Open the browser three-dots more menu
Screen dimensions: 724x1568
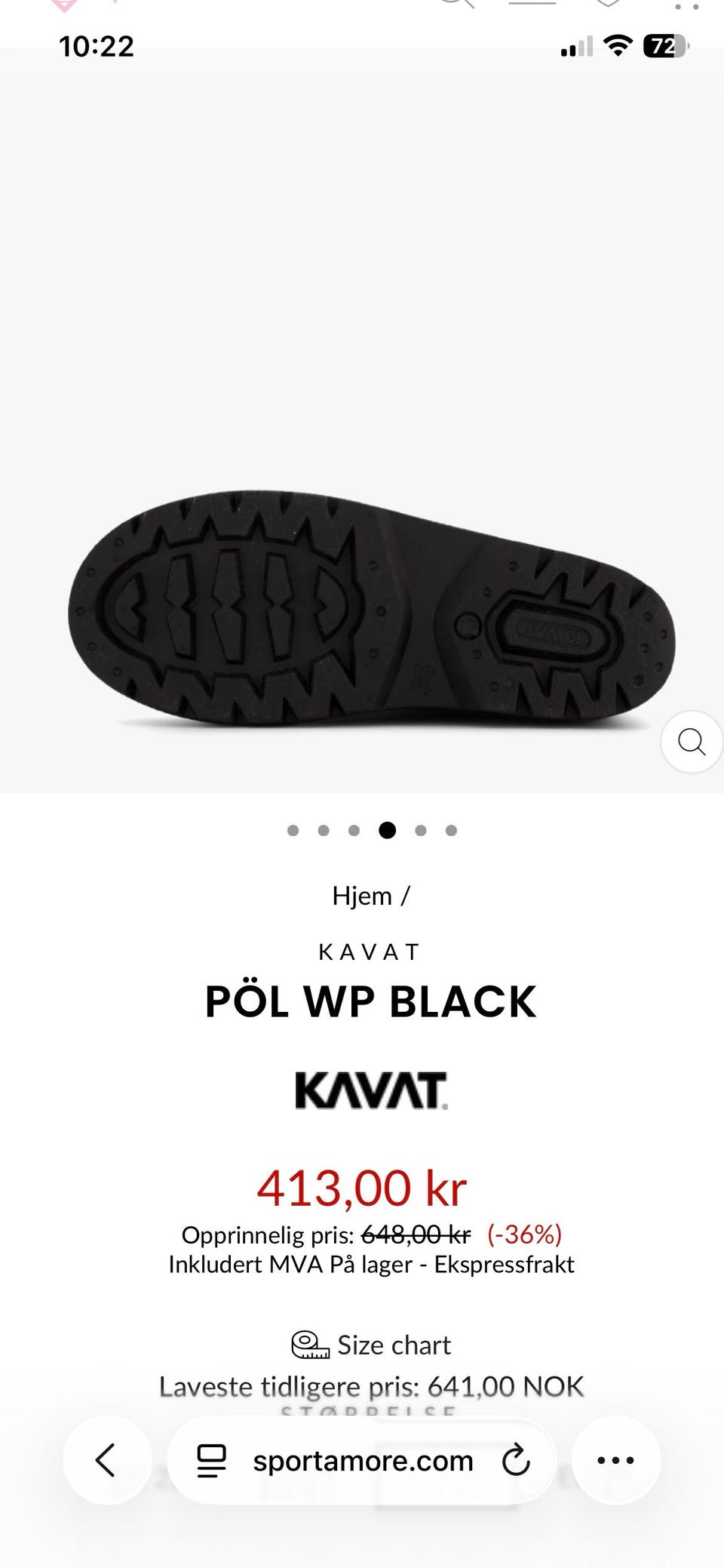pyautogui.click(x=616, y=1460)
